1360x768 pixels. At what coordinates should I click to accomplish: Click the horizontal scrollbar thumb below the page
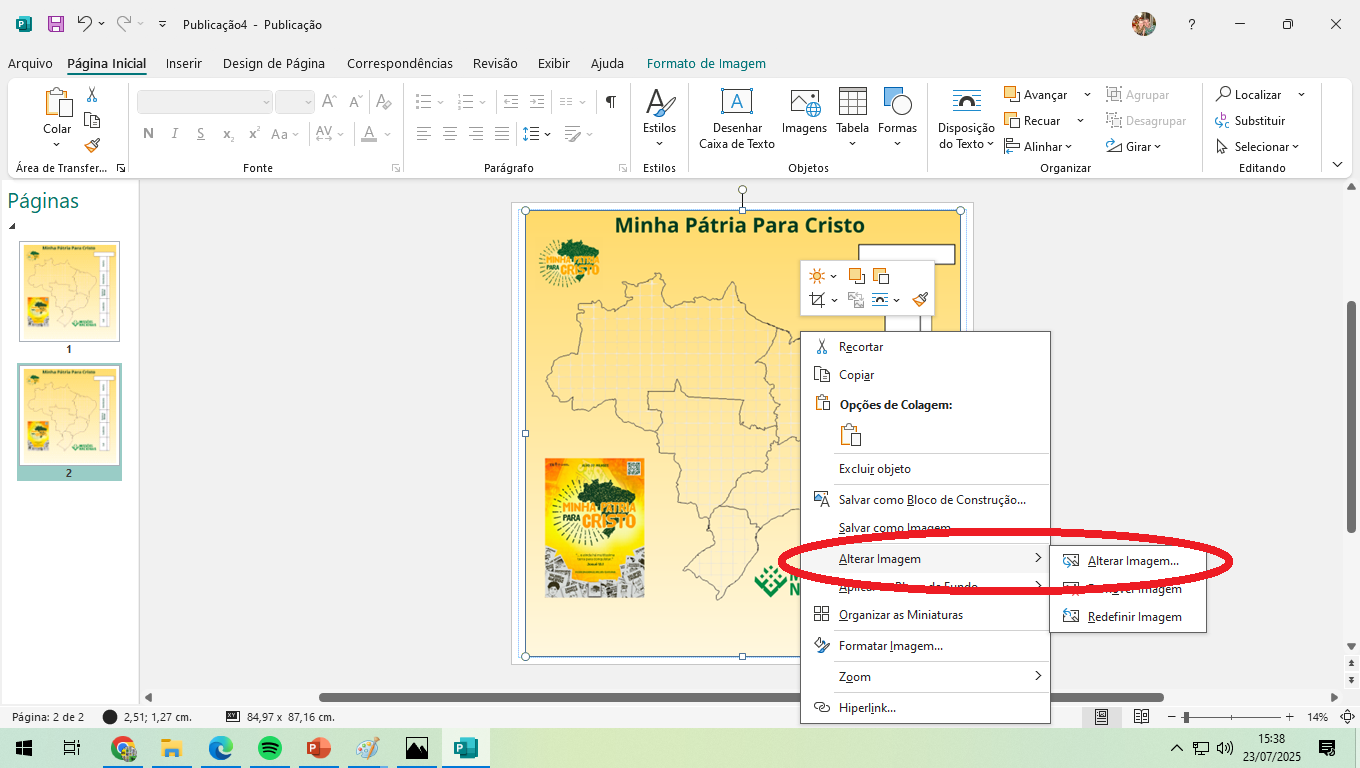(741, 697)
